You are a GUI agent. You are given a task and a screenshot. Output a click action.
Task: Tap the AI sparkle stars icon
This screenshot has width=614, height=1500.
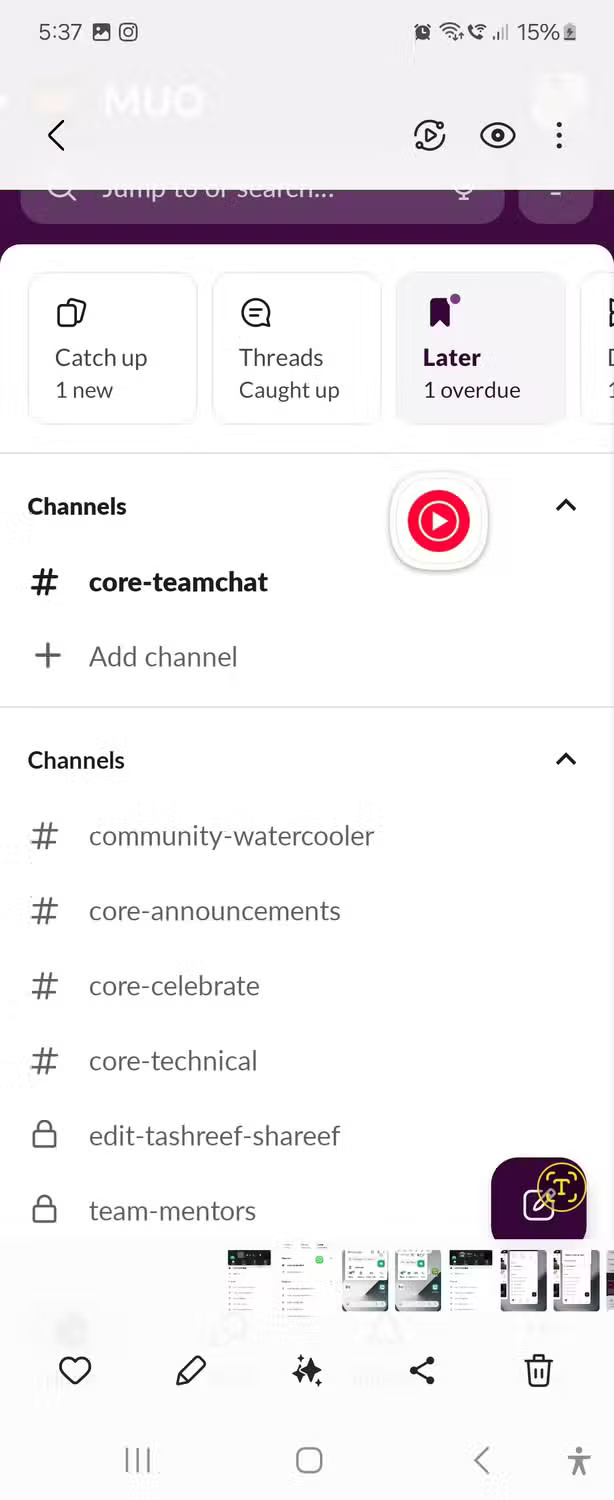pyautogui.click(x=307, y=1371)
